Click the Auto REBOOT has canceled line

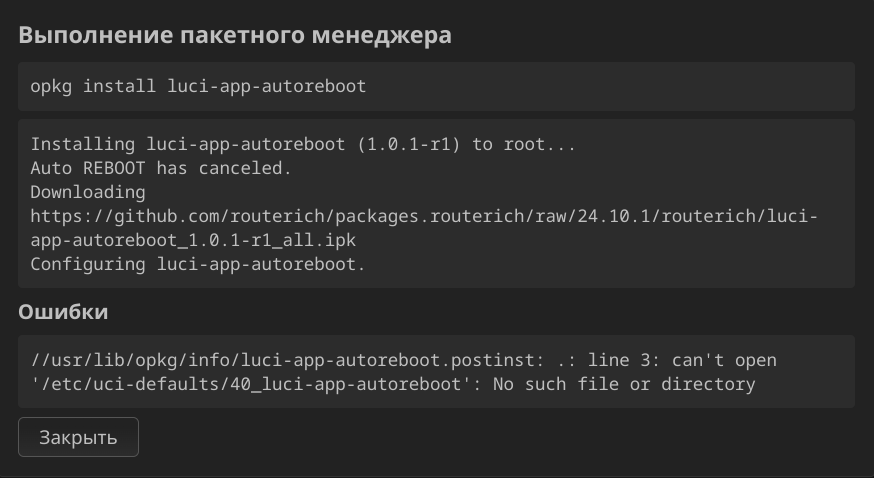(x=161, y=168)
